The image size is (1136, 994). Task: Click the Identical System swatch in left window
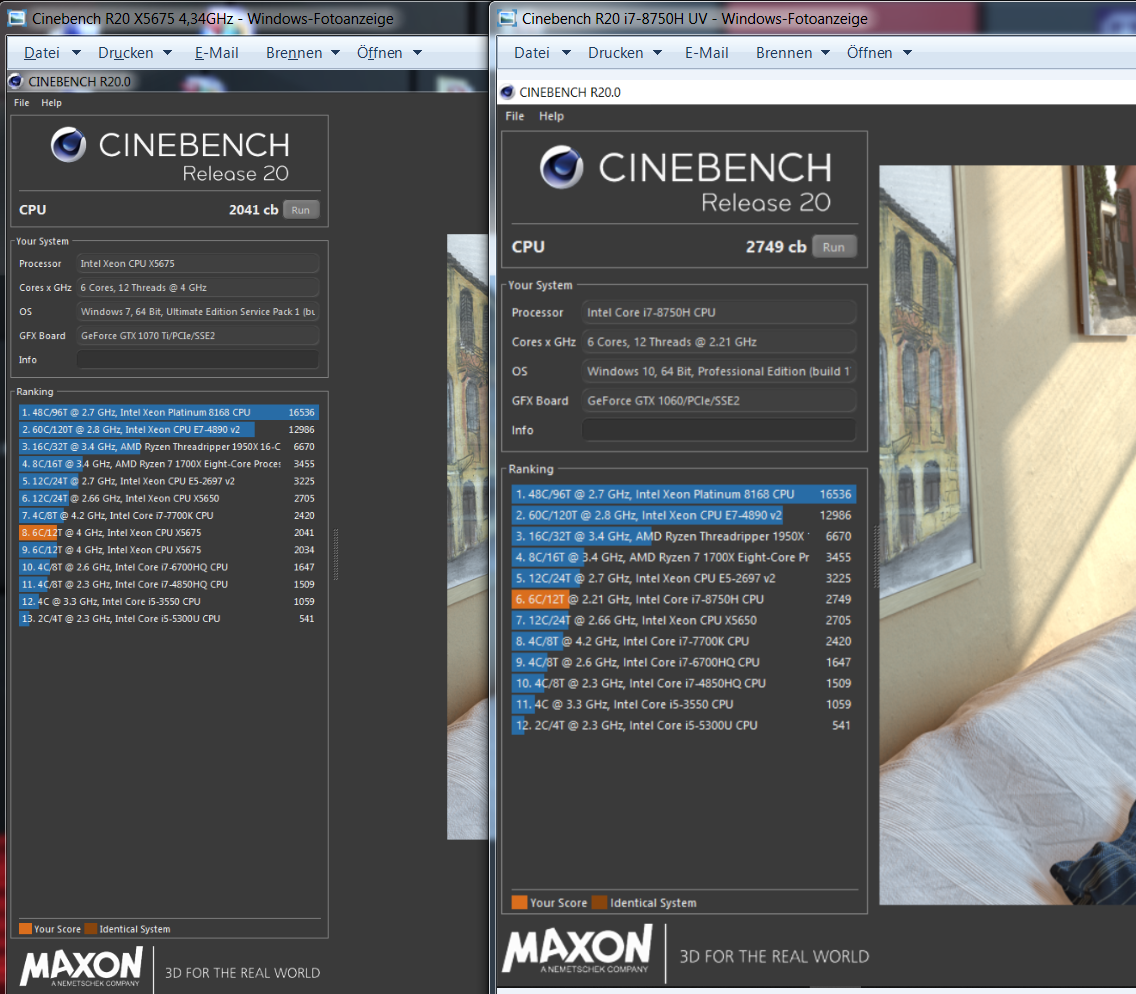[x=91, y=929]
